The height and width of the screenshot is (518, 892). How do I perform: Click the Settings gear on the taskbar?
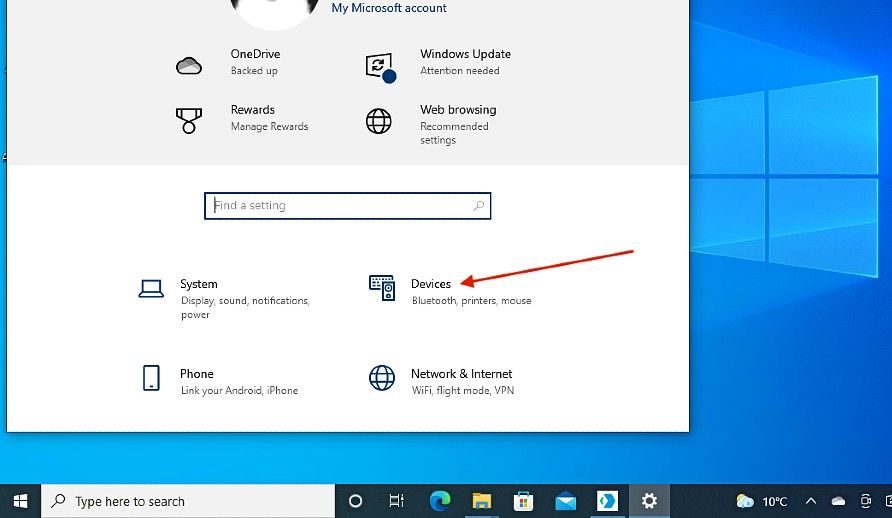(649, 501)
